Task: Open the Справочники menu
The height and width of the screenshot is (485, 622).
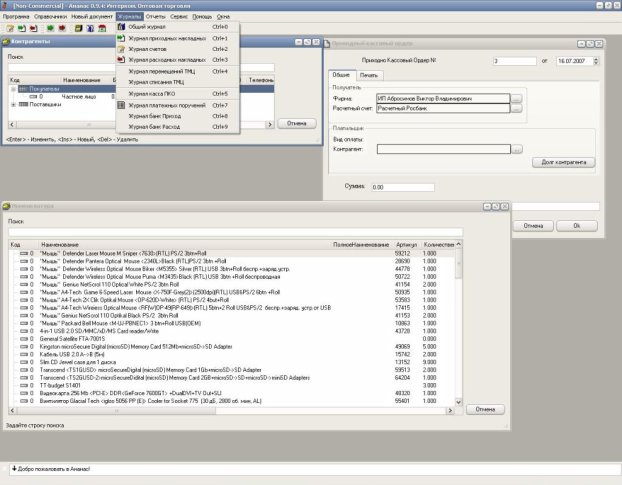Action: point(50,17)
